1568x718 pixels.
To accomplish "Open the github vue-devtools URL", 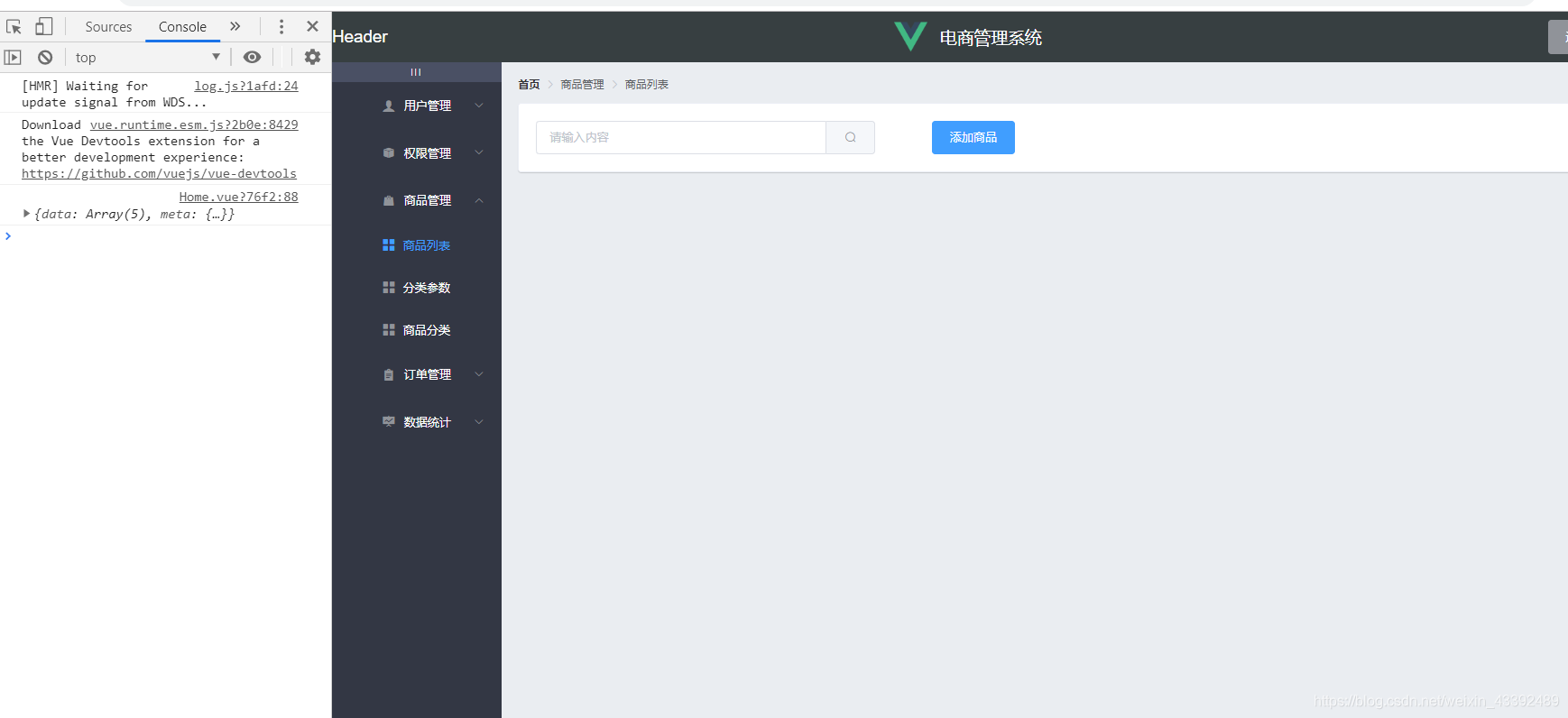I will [x=159, y=173].
